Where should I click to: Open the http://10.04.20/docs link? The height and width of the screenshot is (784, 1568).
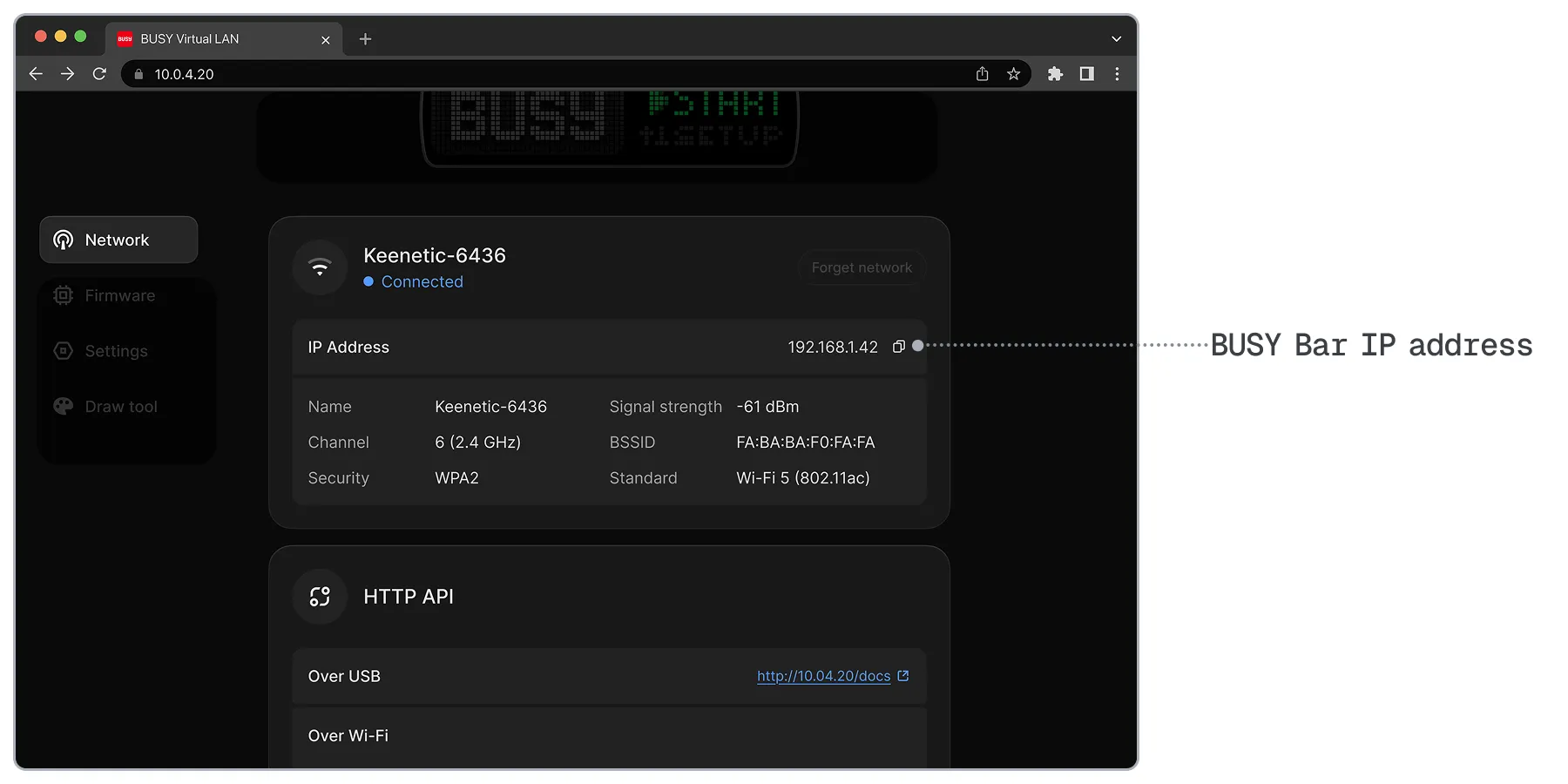click(823, 676)
